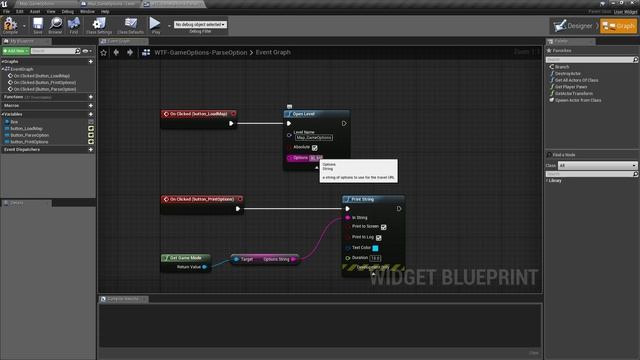
Task: Open the Debug menu
Action: click(67, 11)
